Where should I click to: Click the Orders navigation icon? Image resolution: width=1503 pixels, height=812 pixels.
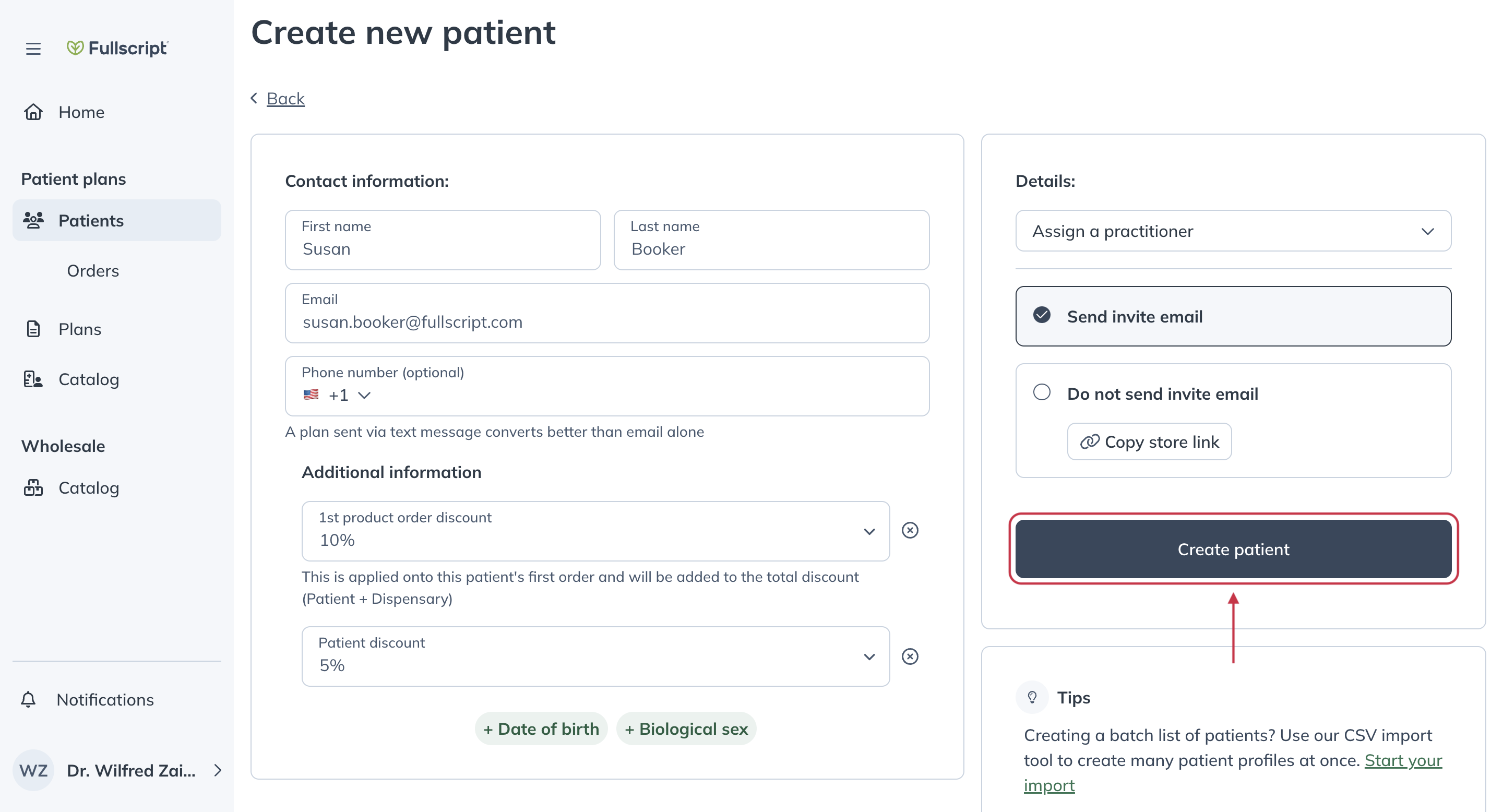tap(94, 270)
